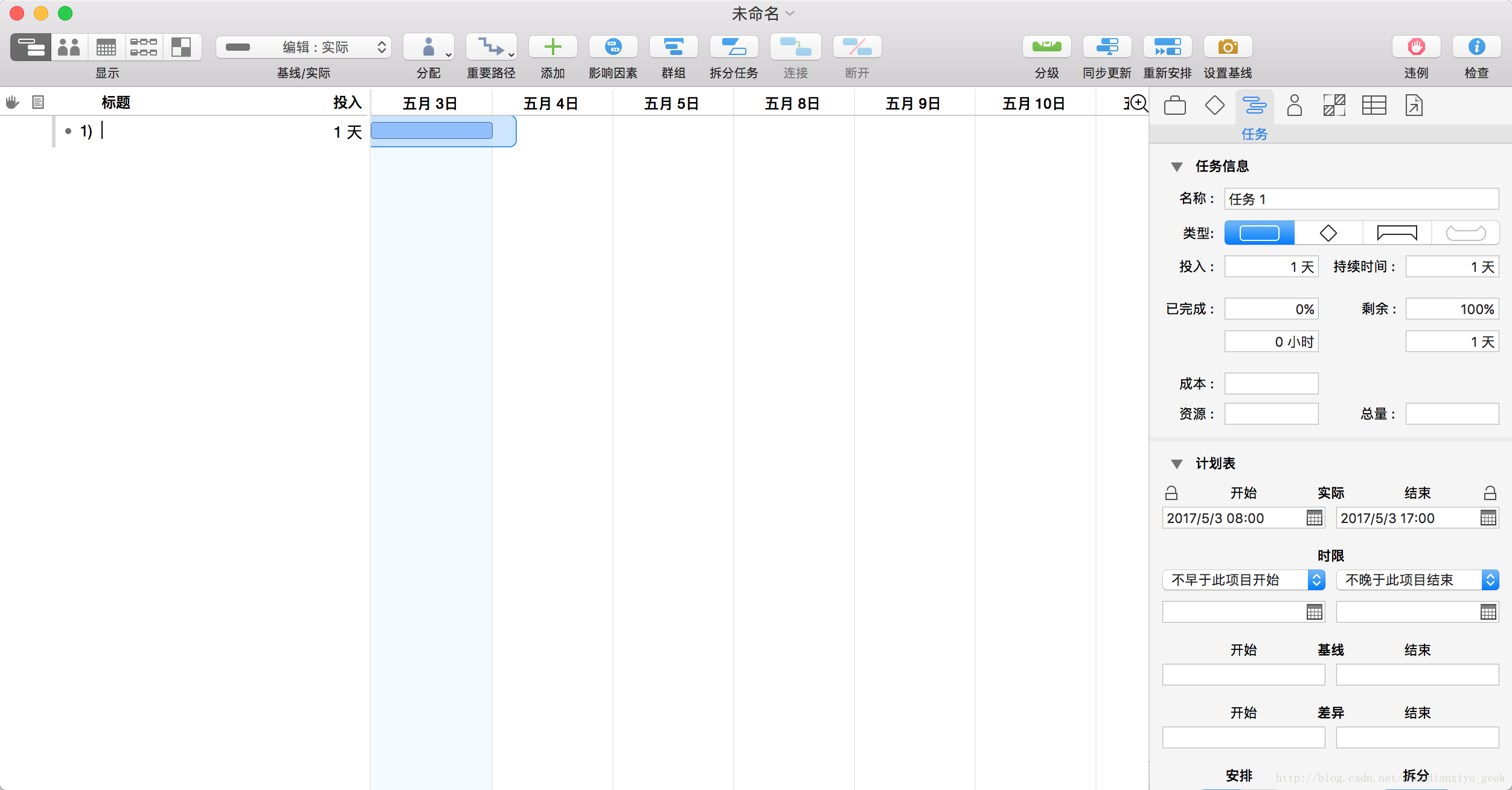Click the 投入 effort field in the inspector

1271,266
